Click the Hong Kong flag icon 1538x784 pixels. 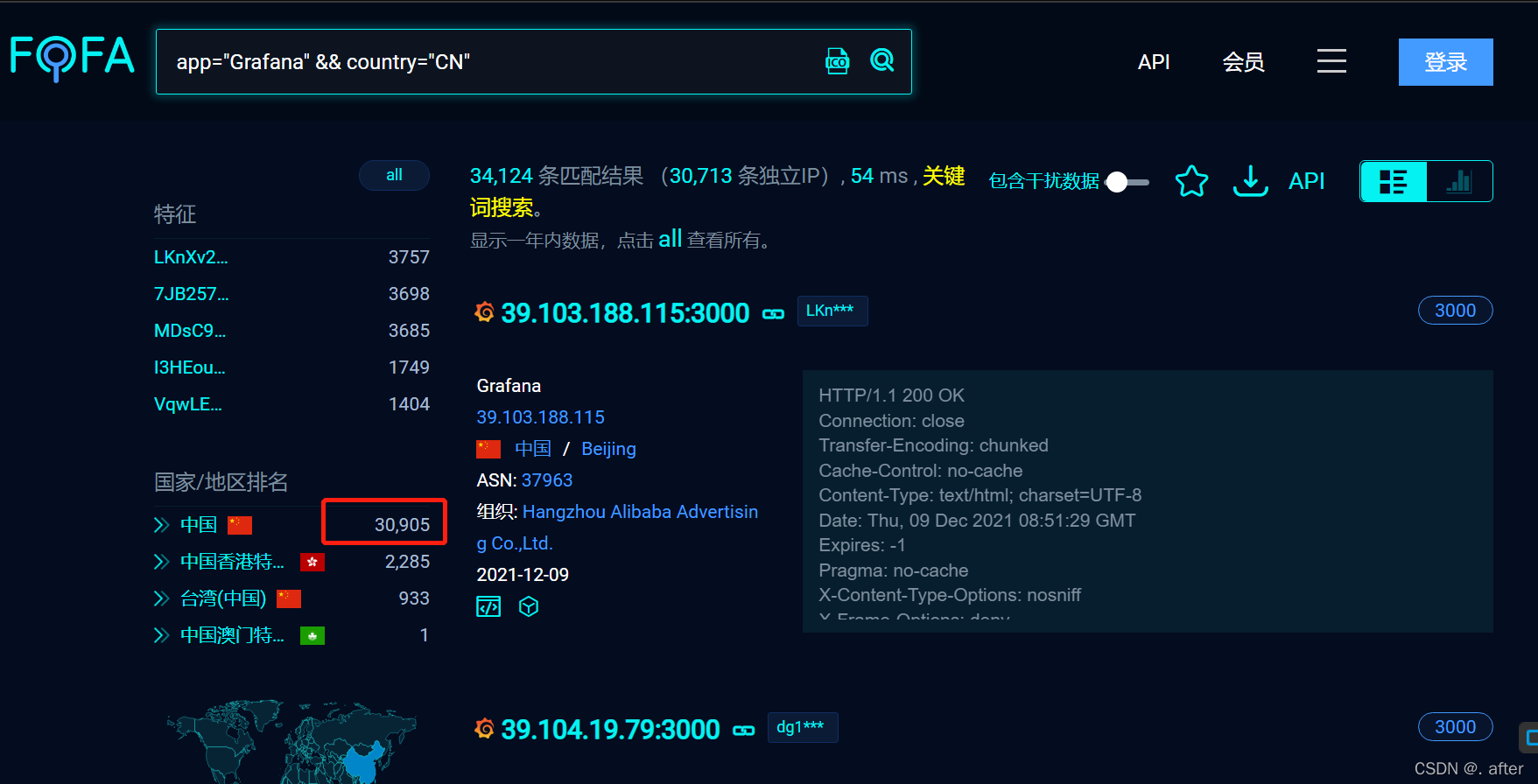pos(313,562)
